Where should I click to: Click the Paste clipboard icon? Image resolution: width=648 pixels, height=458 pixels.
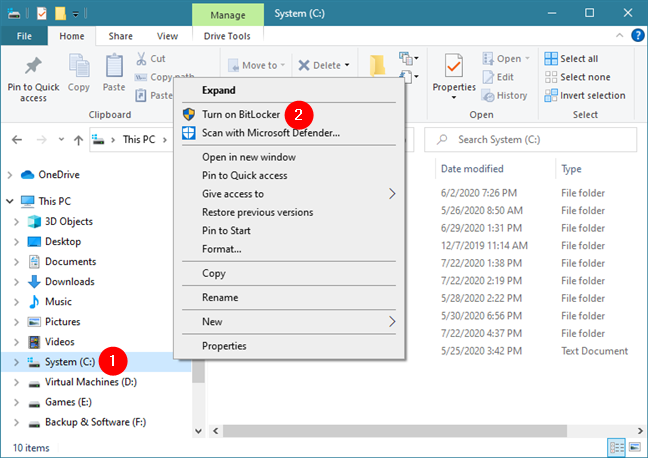(114, 65)
